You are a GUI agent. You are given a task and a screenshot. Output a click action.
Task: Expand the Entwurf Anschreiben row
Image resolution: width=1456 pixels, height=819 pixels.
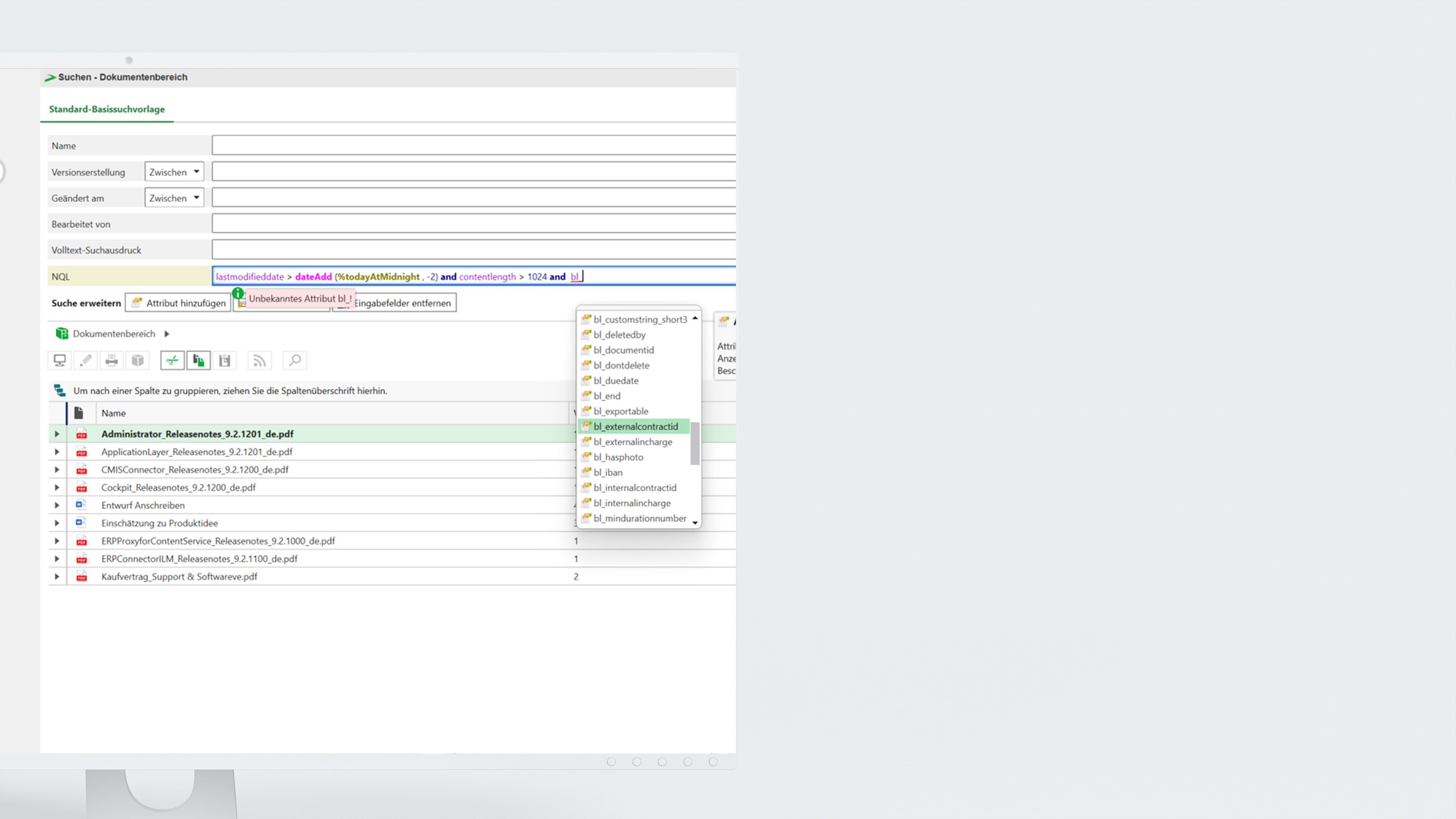(x=56, y=505)
